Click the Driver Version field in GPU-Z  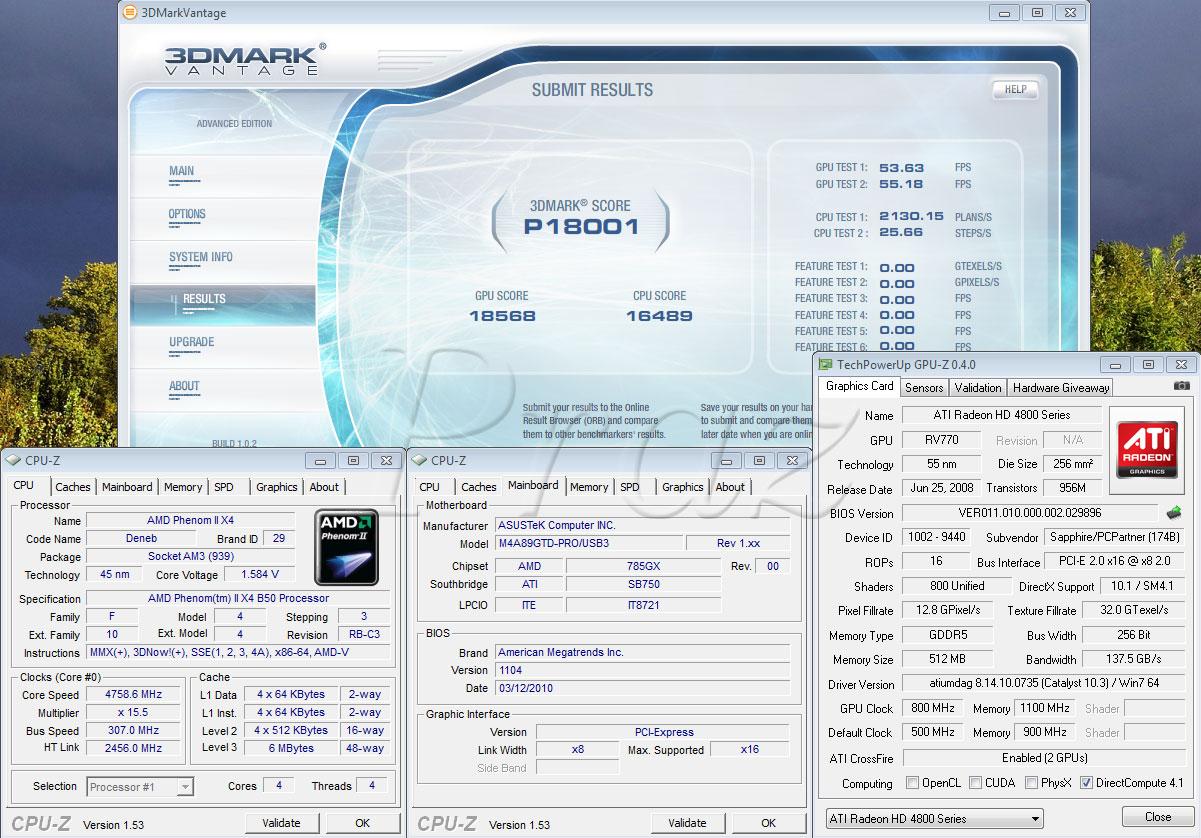click(1043, 684)
